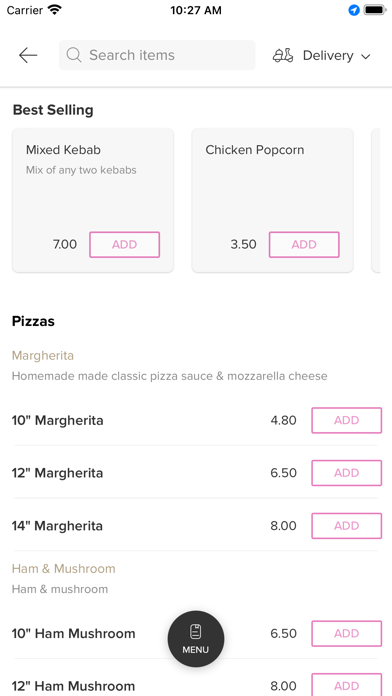Select the Margherita category heading
Image resolution: width=392 pixels, height=696 pixels.
[43, 356]
